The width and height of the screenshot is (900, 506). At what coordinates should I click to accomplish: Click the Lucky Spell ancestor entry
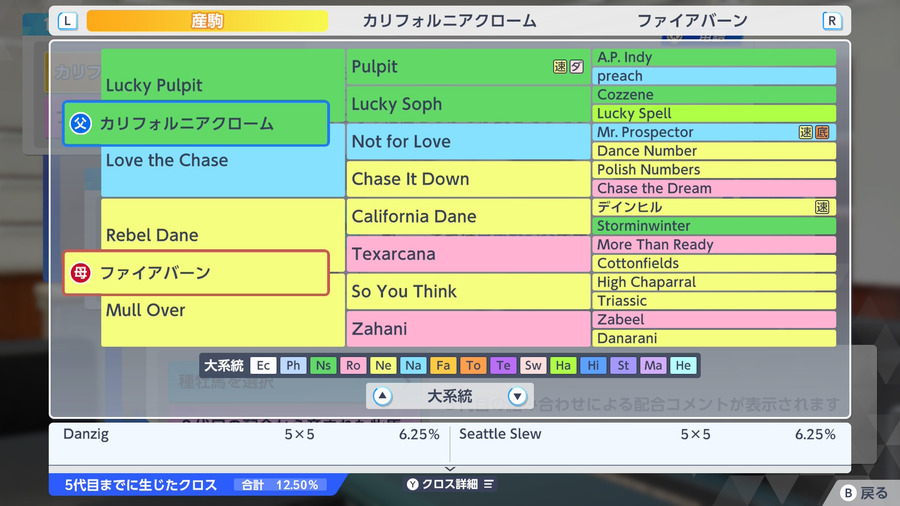point(714,114)
